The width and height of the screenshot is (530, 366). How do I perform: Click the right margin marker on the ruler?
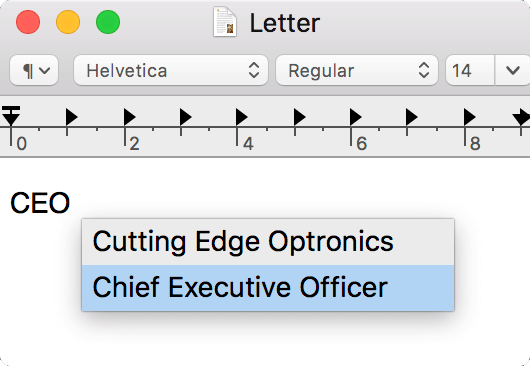pyautogui.click(x=521, y=117)
